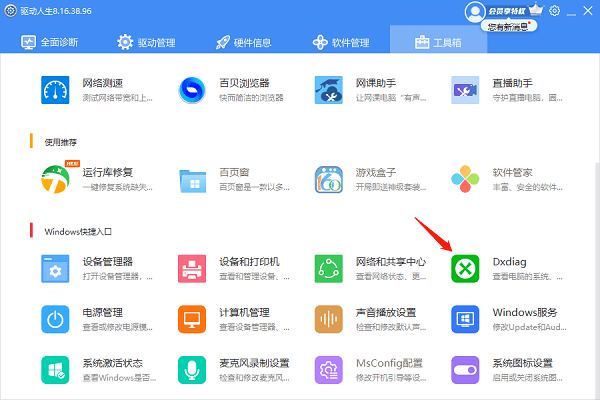Open the 您有新消息 notification bubble
Screen dimensions: 600x400
pyautogui.click(x=509, y=26)
